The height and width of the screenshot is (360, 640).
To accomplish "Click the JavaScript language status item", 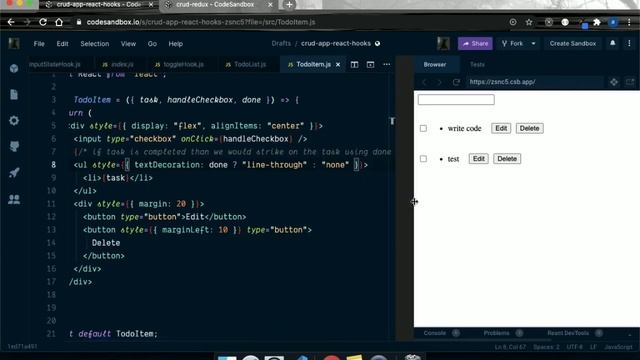I will [x=618, y=347].
